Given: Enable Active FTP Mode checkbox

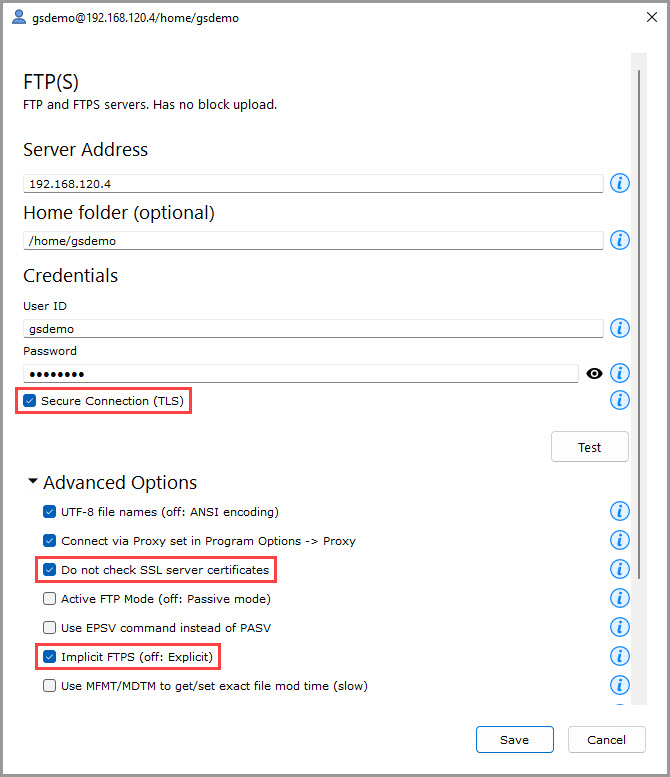Looking at the screenshot, I should pos(50,599).
